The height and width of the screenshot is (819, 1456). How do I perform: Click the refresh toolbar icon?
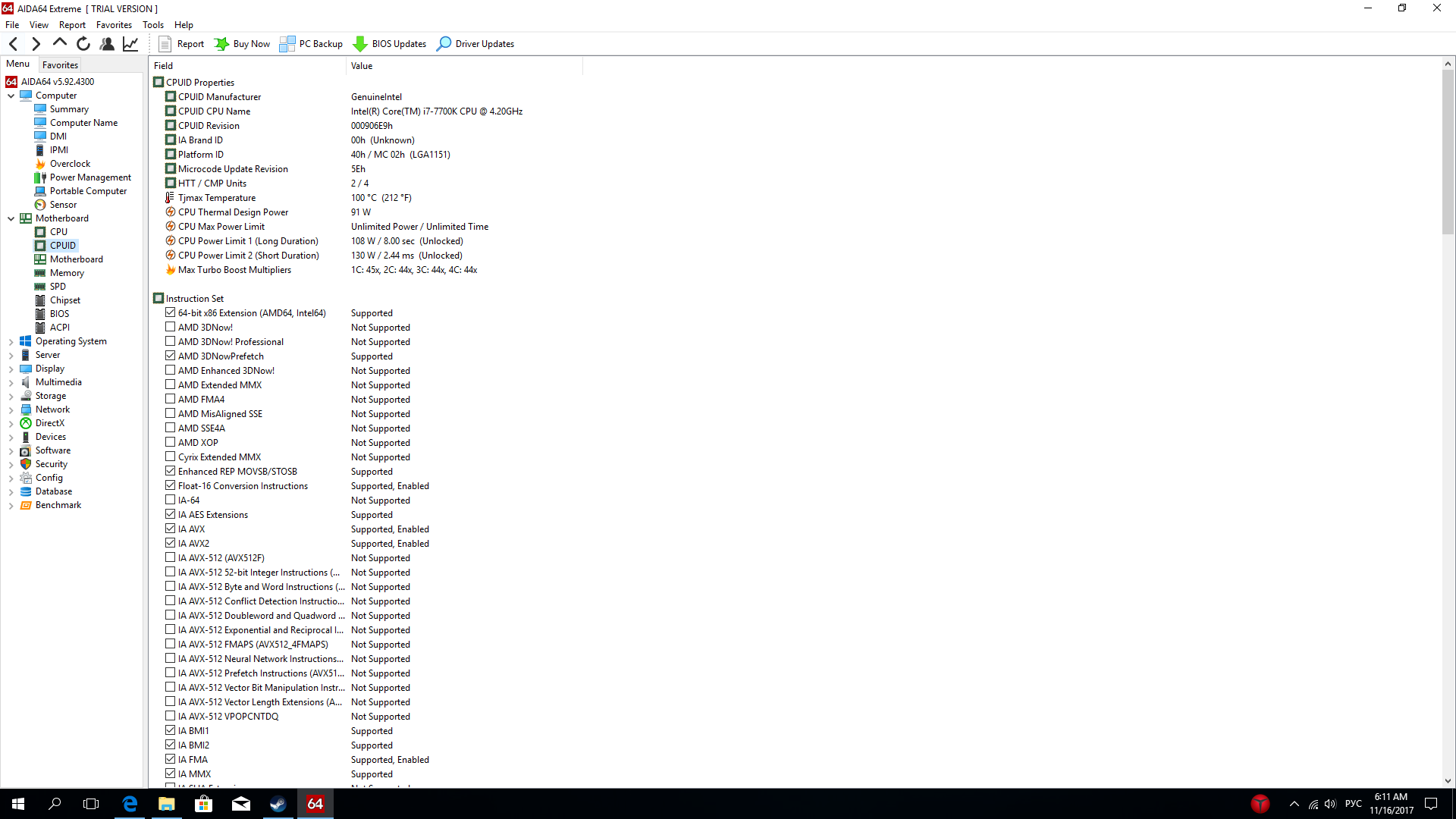(x=83, y=44)
